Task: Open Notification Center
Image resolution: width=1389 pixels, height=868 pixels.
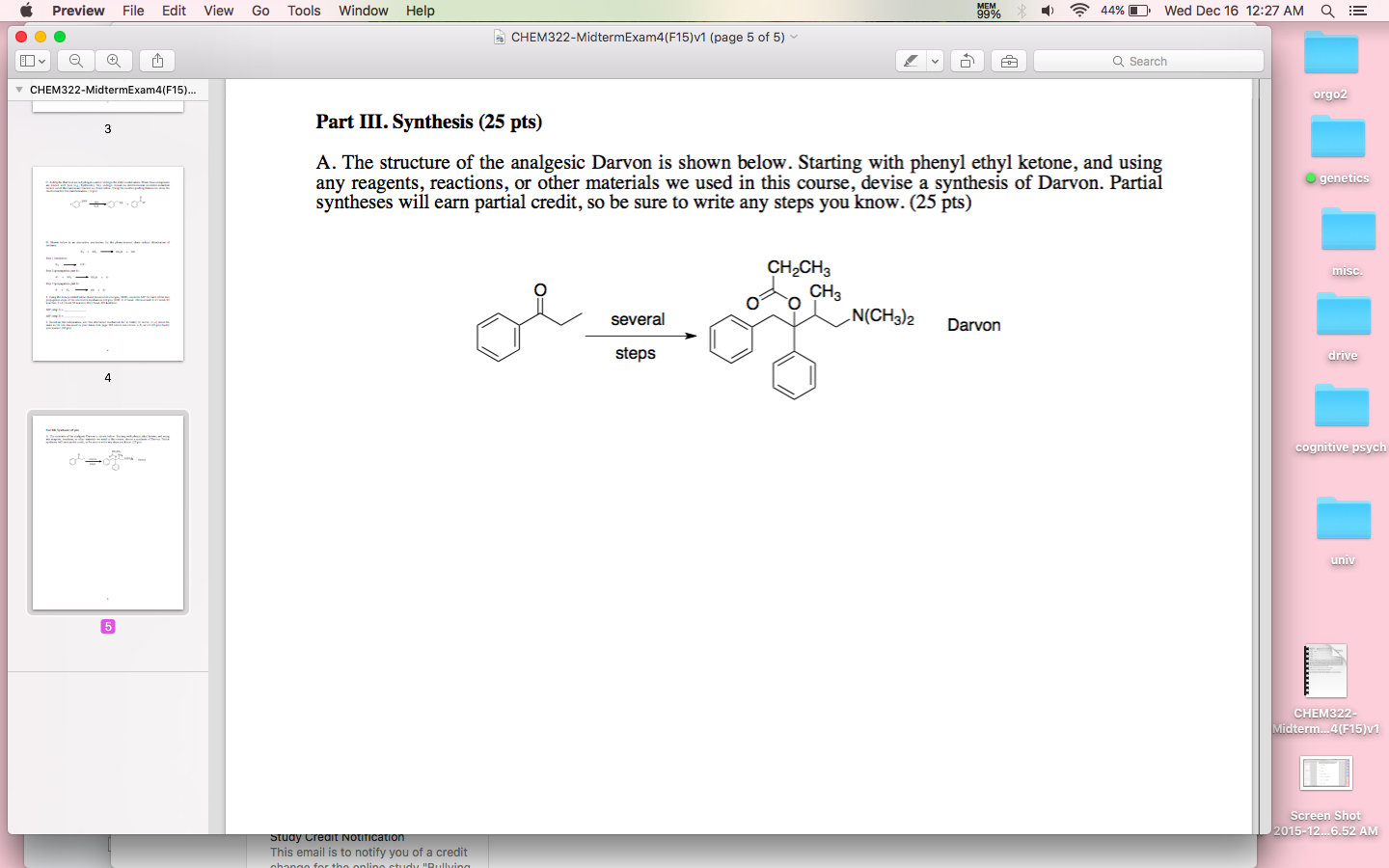Action: pyautogui.click(x=1361, y=11)
